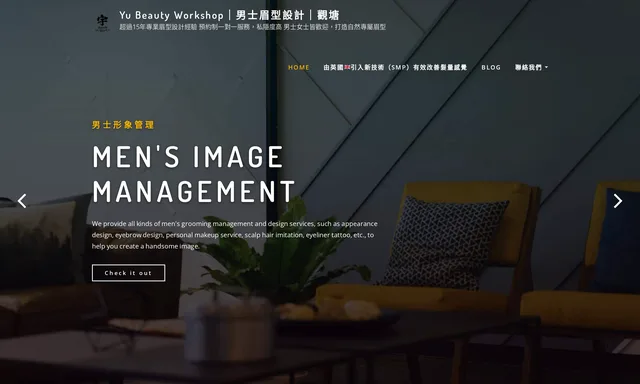Screen dimensions: 640x384
Task: Click the Check it out button
Action: 129,273
